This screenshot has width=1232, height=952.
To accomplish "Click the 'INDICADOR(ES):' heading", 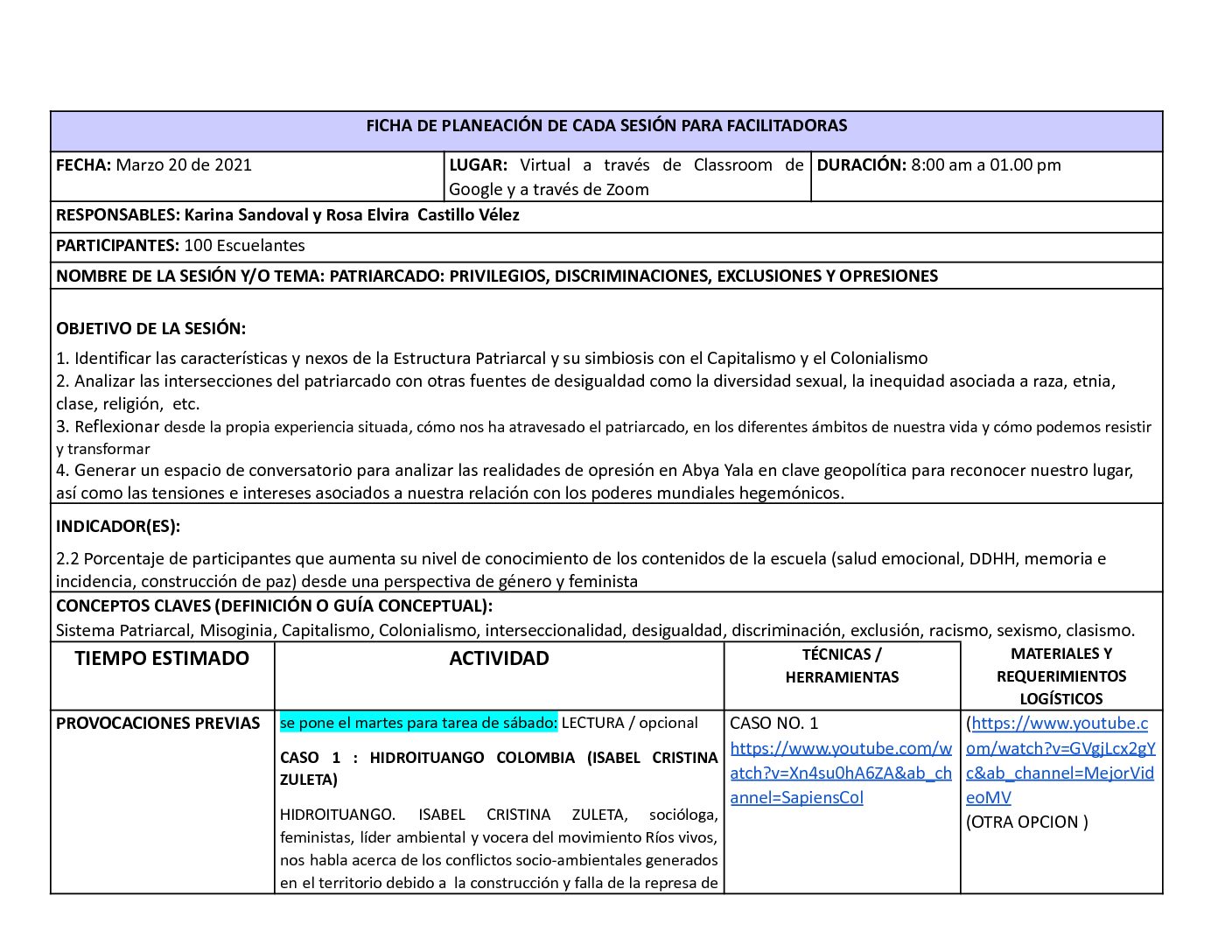I will click(x=118, y=527).
